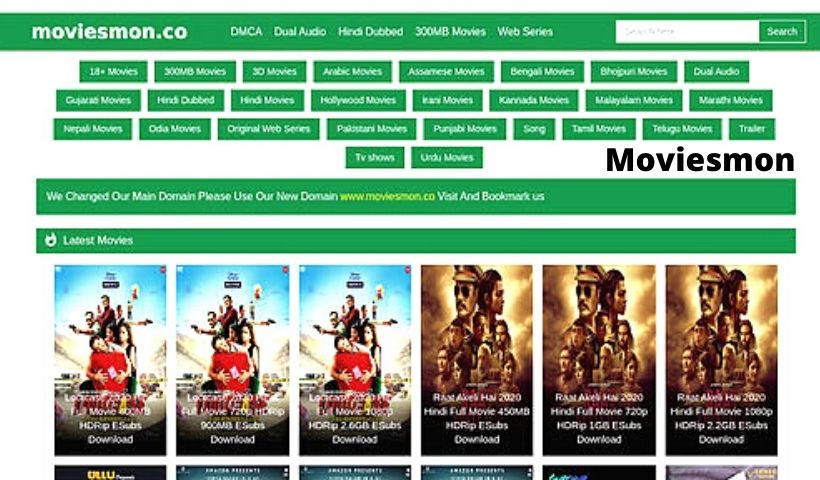The height and width of the screenshot is (480, 820).
Task: Open Lootcase 2020 1080p 2.6GB poster
Action: tap(355, 360)
